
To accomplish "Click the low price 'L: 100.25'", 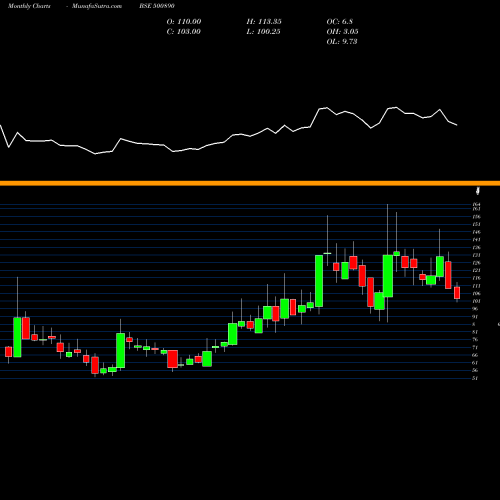I will pos(263,32).
